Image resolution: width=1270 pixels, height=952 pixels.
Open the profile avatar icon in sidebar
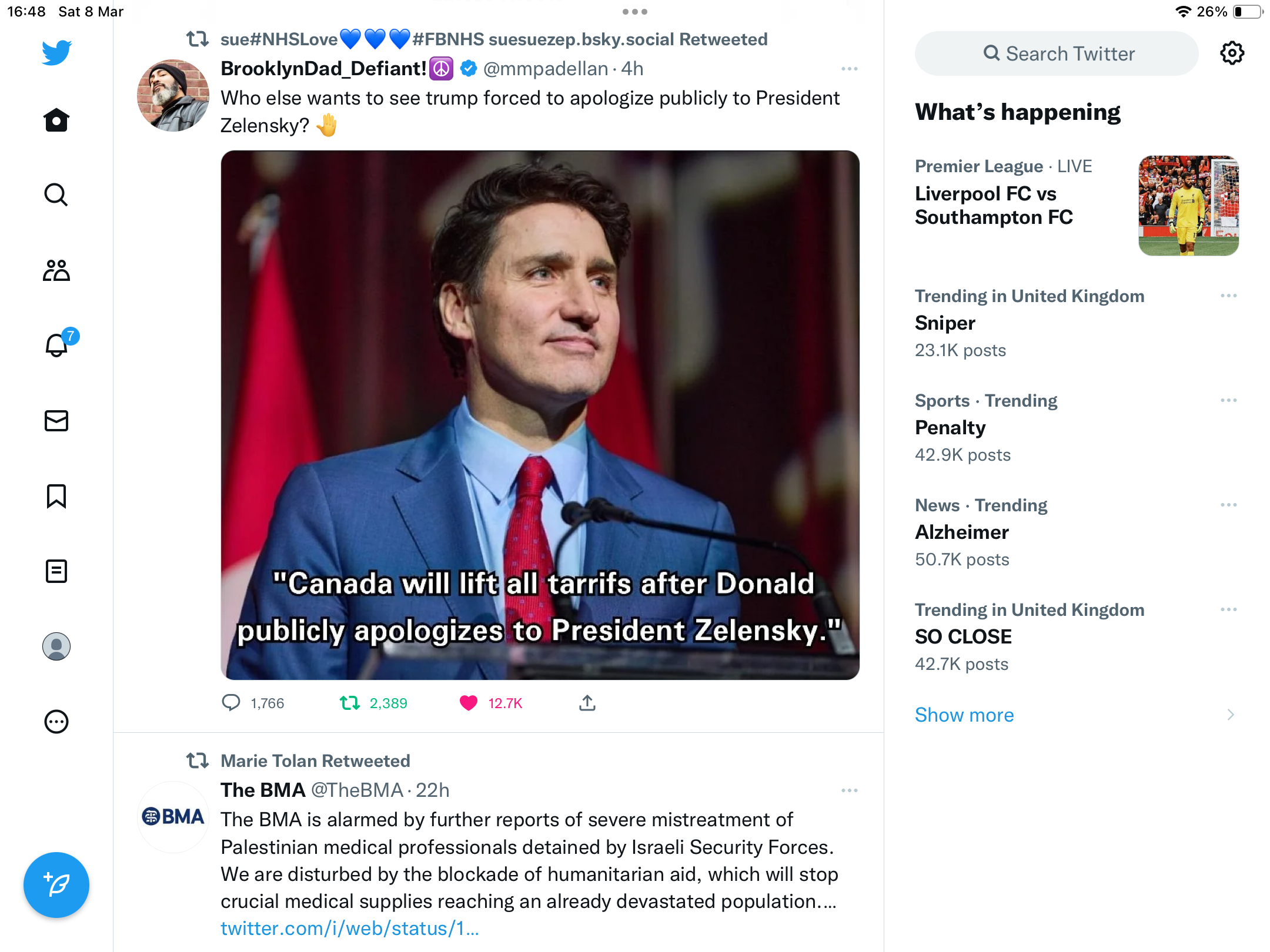(x=56, y=646)
